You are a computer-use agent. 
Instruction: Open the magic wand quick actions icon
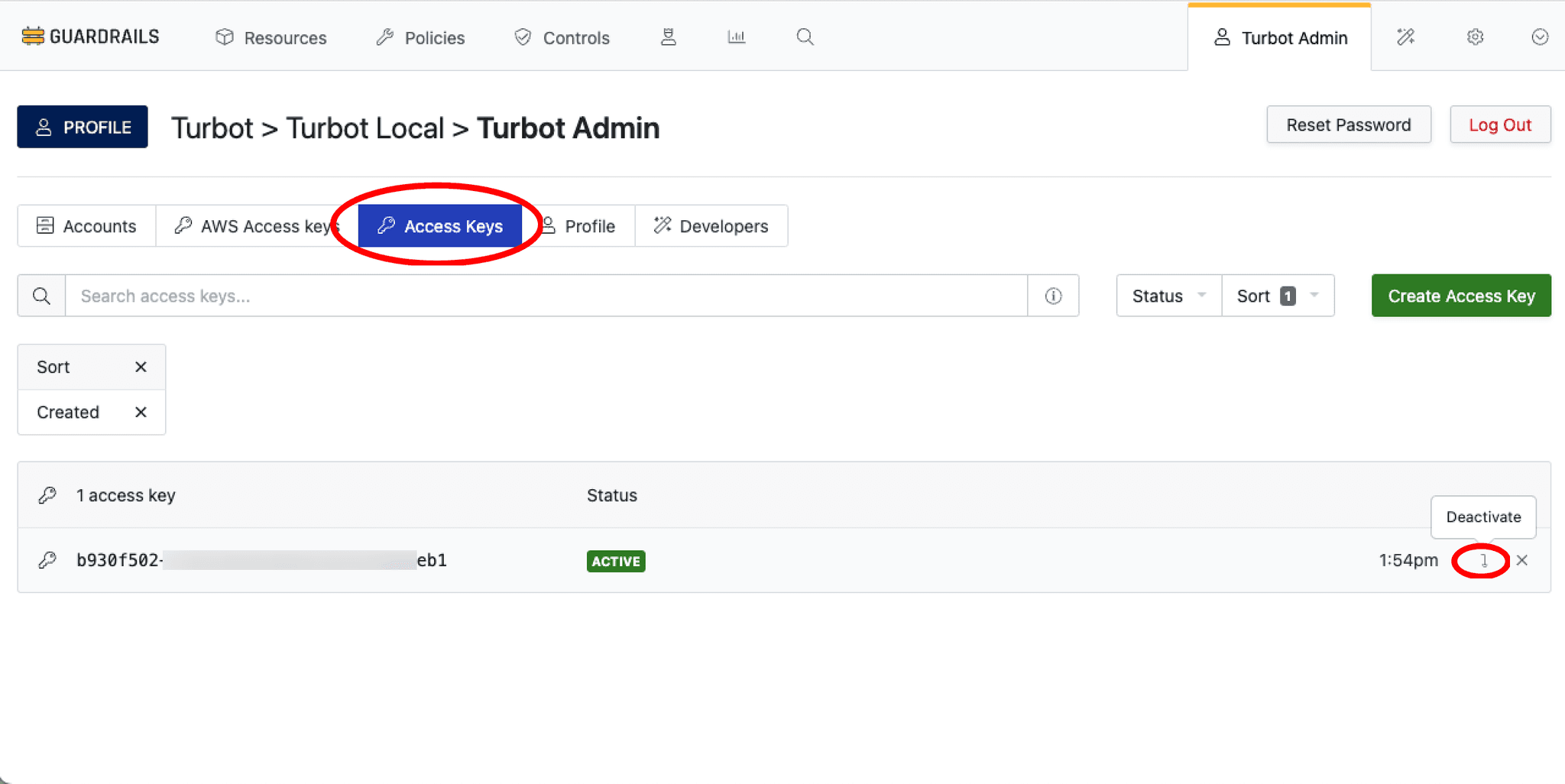(x=1405, y=37)
